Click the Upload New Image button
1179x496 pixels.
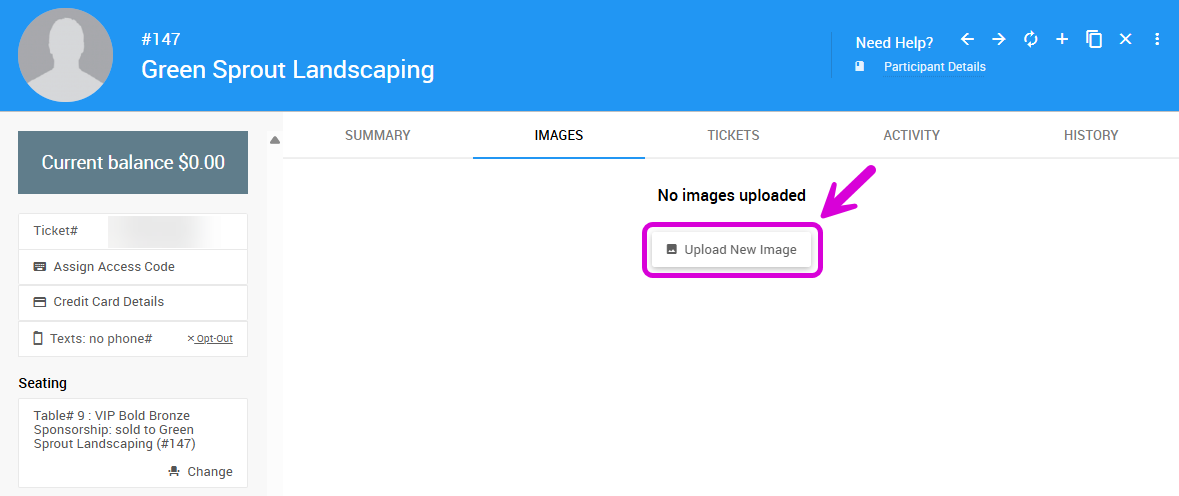point(731,250)
